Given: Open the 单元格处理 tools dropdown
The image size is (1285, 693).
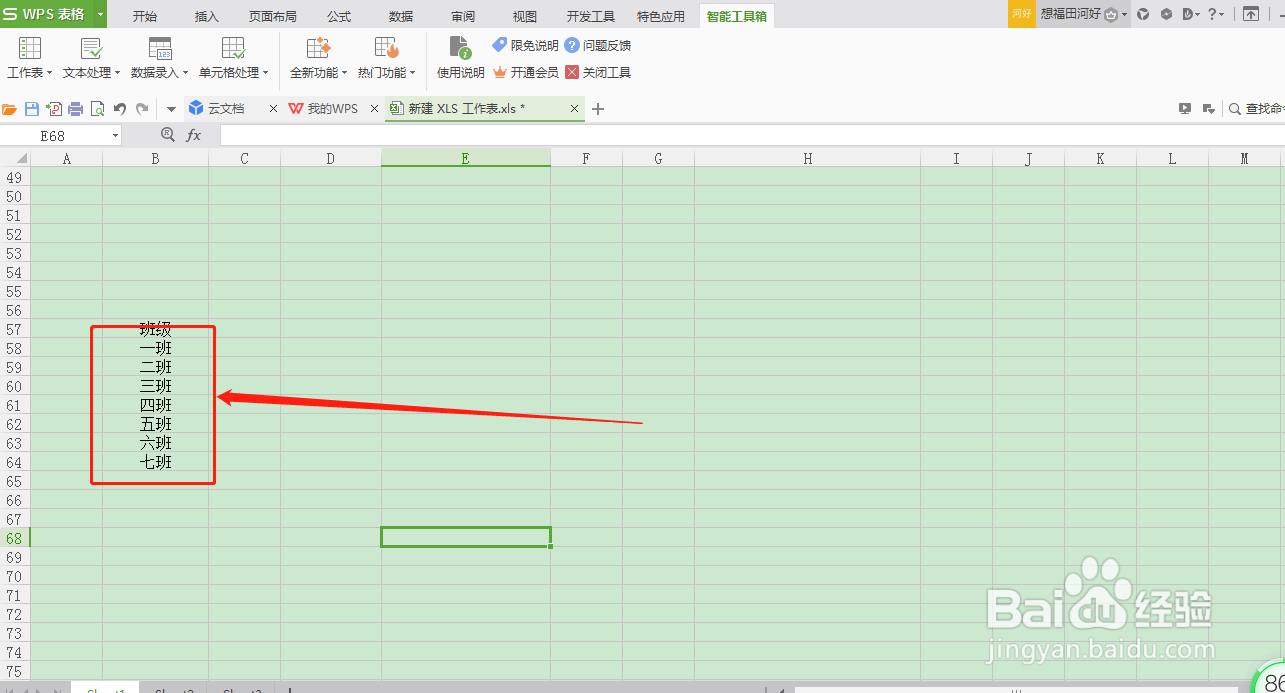Looking at the screenshot, I should [x=233, y=58].
